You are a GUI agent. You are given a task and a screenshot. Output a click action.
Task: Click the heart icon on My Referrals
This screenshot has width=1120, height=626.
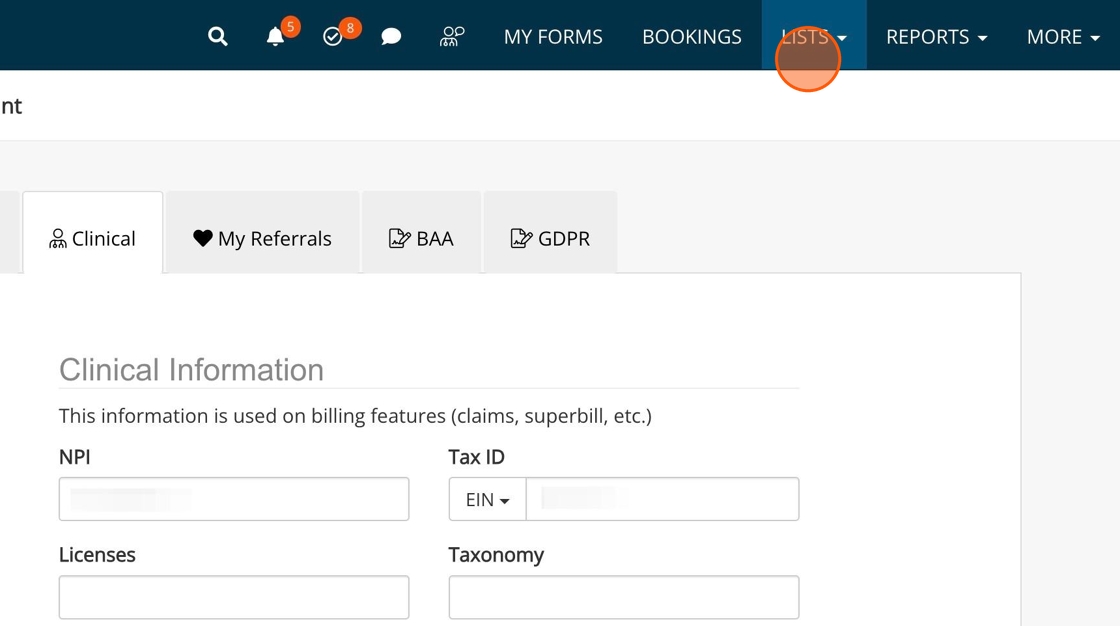click(x=203, y=238)
